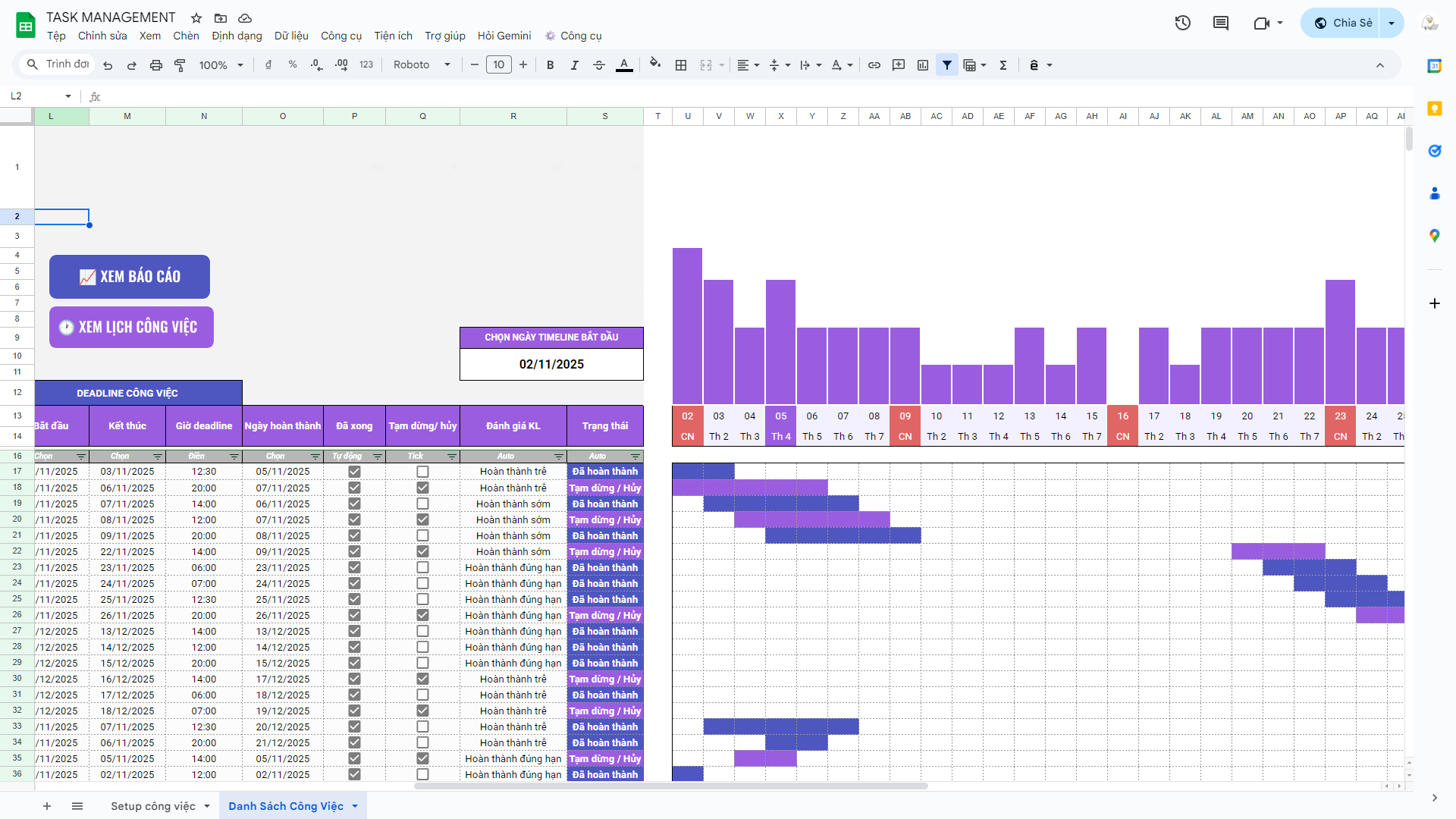
Task: Open the fill color bucket
Action: pyautogui.click(x=655, y=64)
